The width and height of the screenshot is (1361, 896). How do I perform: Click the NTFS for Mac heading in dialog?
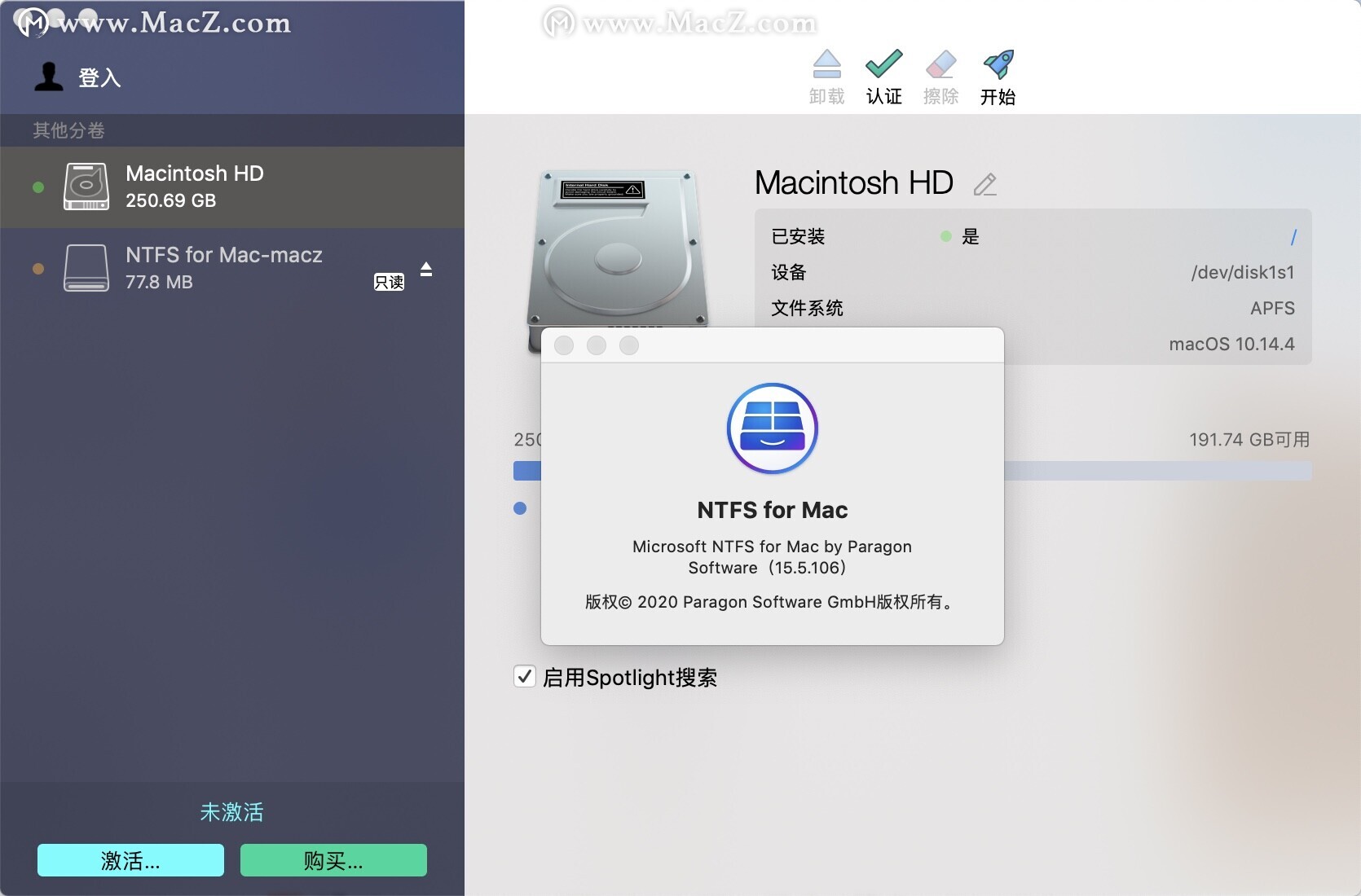coord(773,510)
